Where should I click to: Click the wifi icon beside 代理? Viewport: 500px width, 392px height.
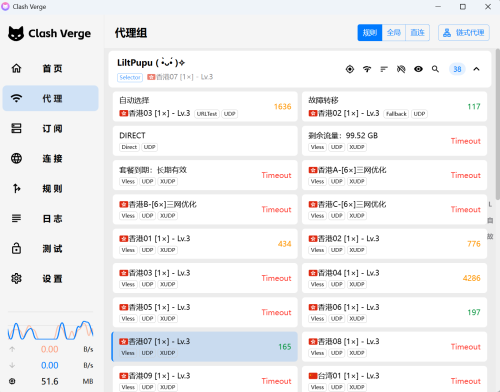point(16,98)
